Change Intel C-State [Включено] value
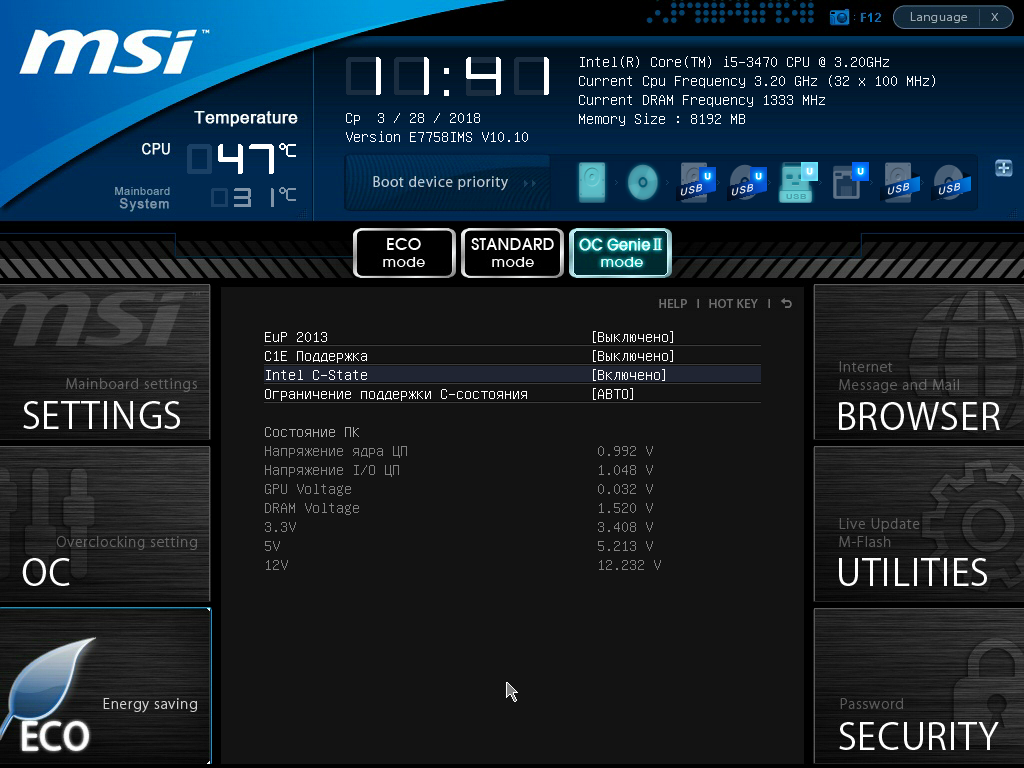 (x=628, y=375)
